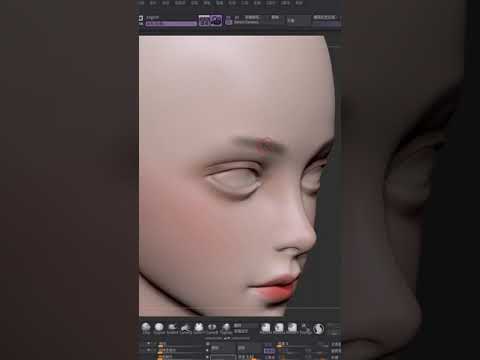Choose the flat polish brush icon
Screen dimensions: 480x360
pyautogui.click(x=172, y=327)
